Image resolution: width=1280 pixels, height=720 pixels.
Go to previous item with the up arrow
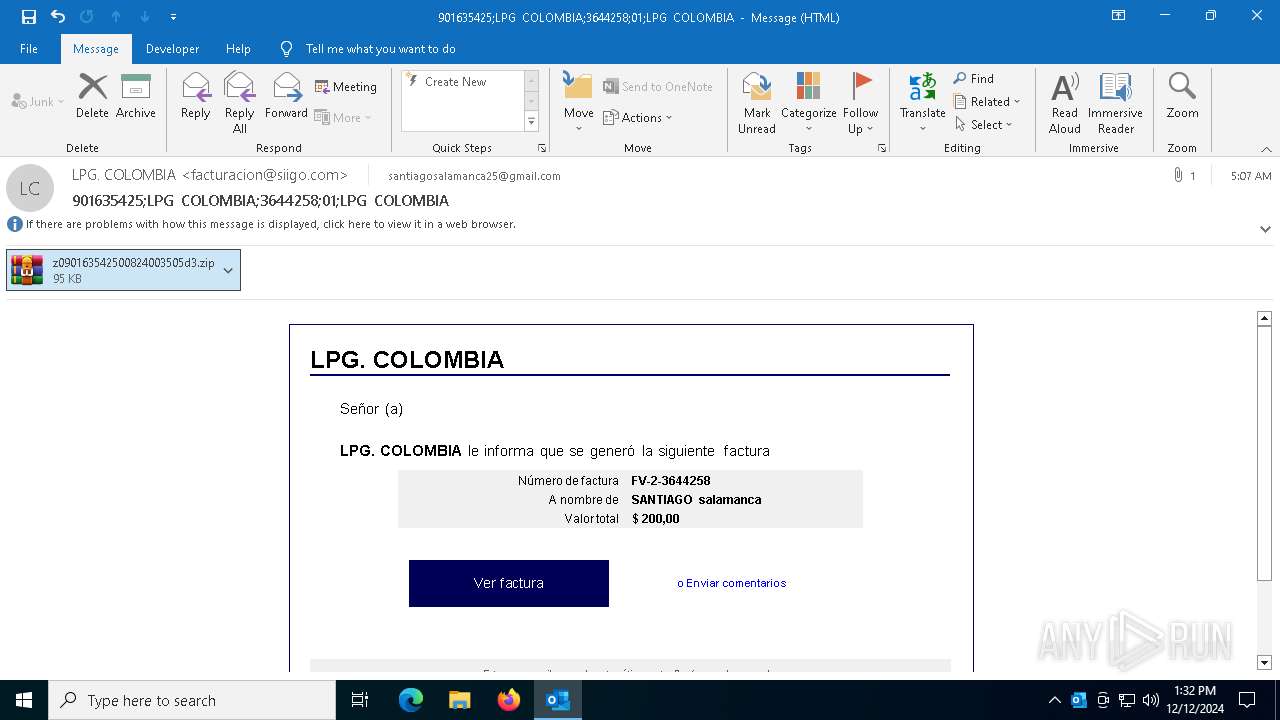(x=116, y=17)
